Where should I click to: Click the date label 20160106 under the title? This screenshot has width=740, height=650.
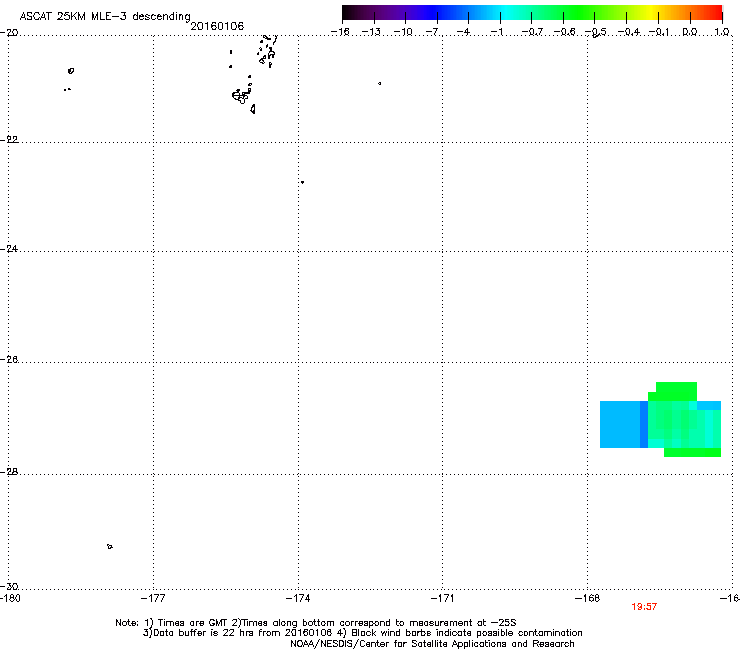217,26
